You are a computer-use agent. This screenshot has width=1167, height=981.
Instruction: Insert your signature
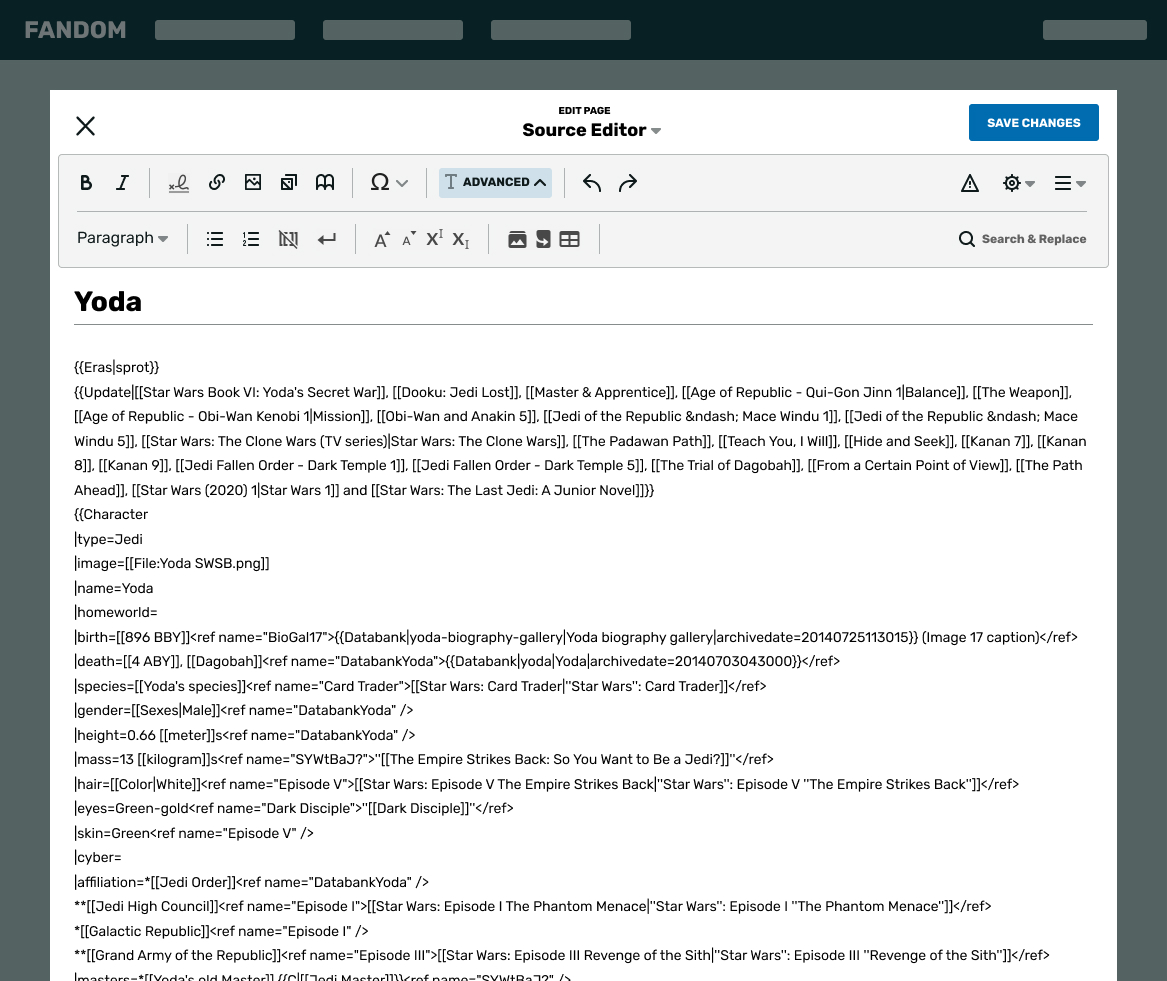tap(179, 182)
